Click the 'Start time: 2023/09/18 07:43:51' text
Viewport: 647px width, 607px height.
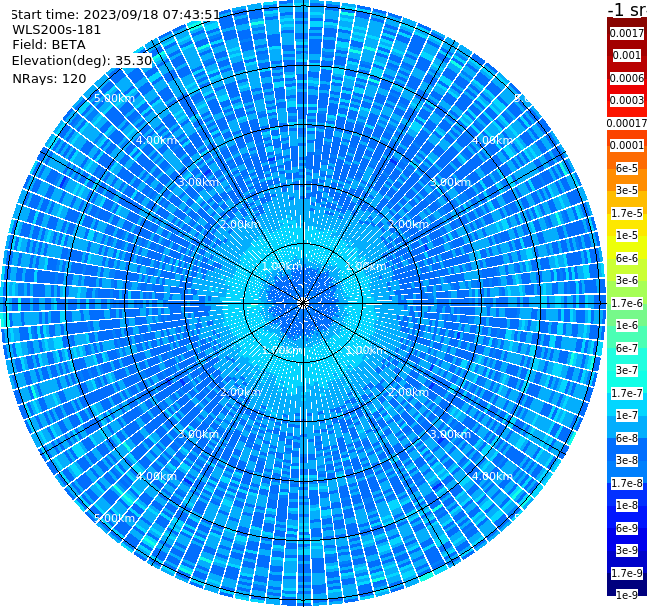115,15
